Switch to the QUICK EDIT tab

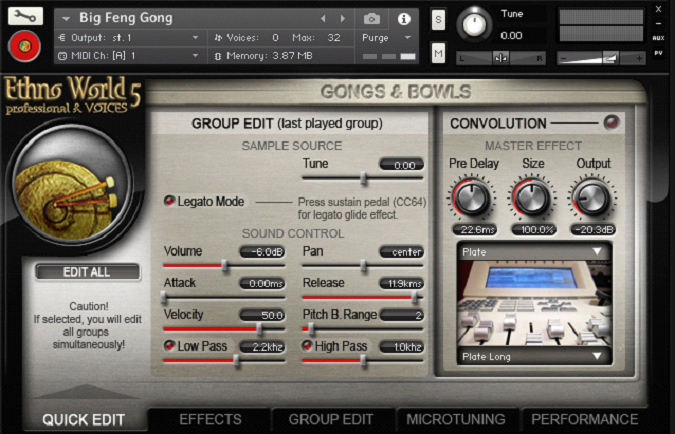click(x=84, y=419)
